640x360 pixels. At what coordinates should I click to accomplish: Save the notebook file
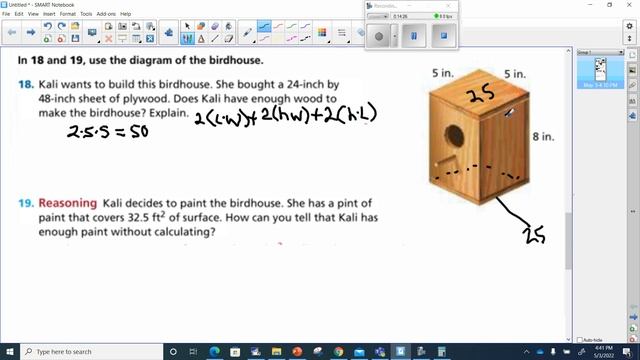(75, 39)
